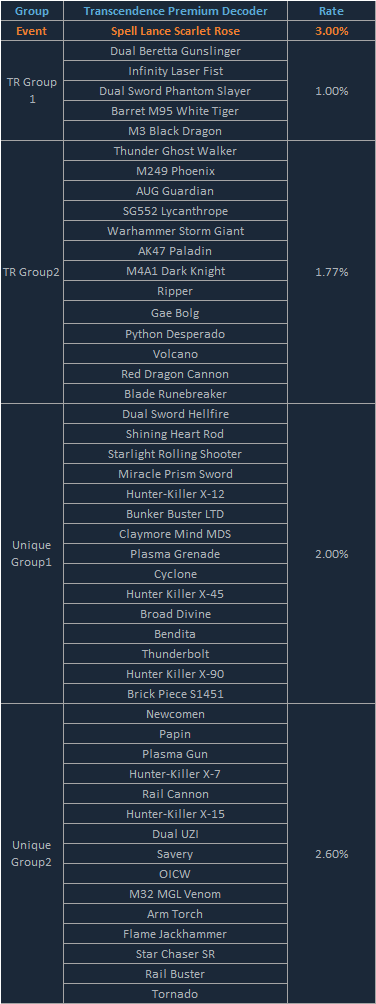Click the Warhammer Storm Giant entry
The image size is (376, 1004).
[176, 231]
